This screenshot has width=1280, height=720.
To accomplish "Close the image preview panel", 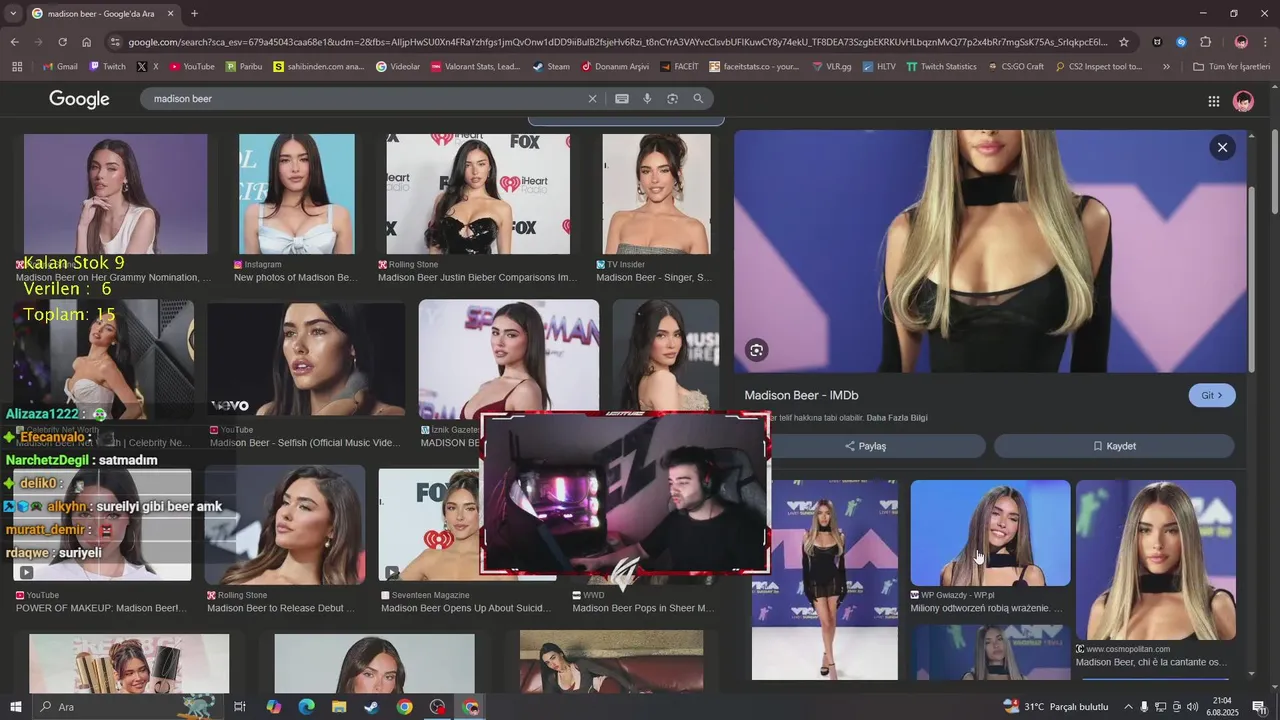I will point(1222,147).
